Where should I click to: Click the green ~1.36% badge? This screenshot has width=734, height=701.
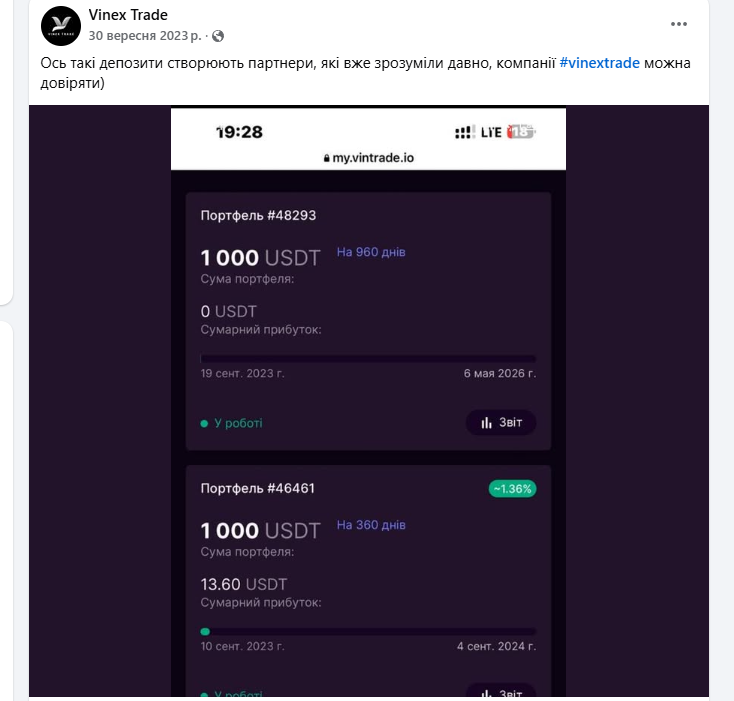pos(512,489)
